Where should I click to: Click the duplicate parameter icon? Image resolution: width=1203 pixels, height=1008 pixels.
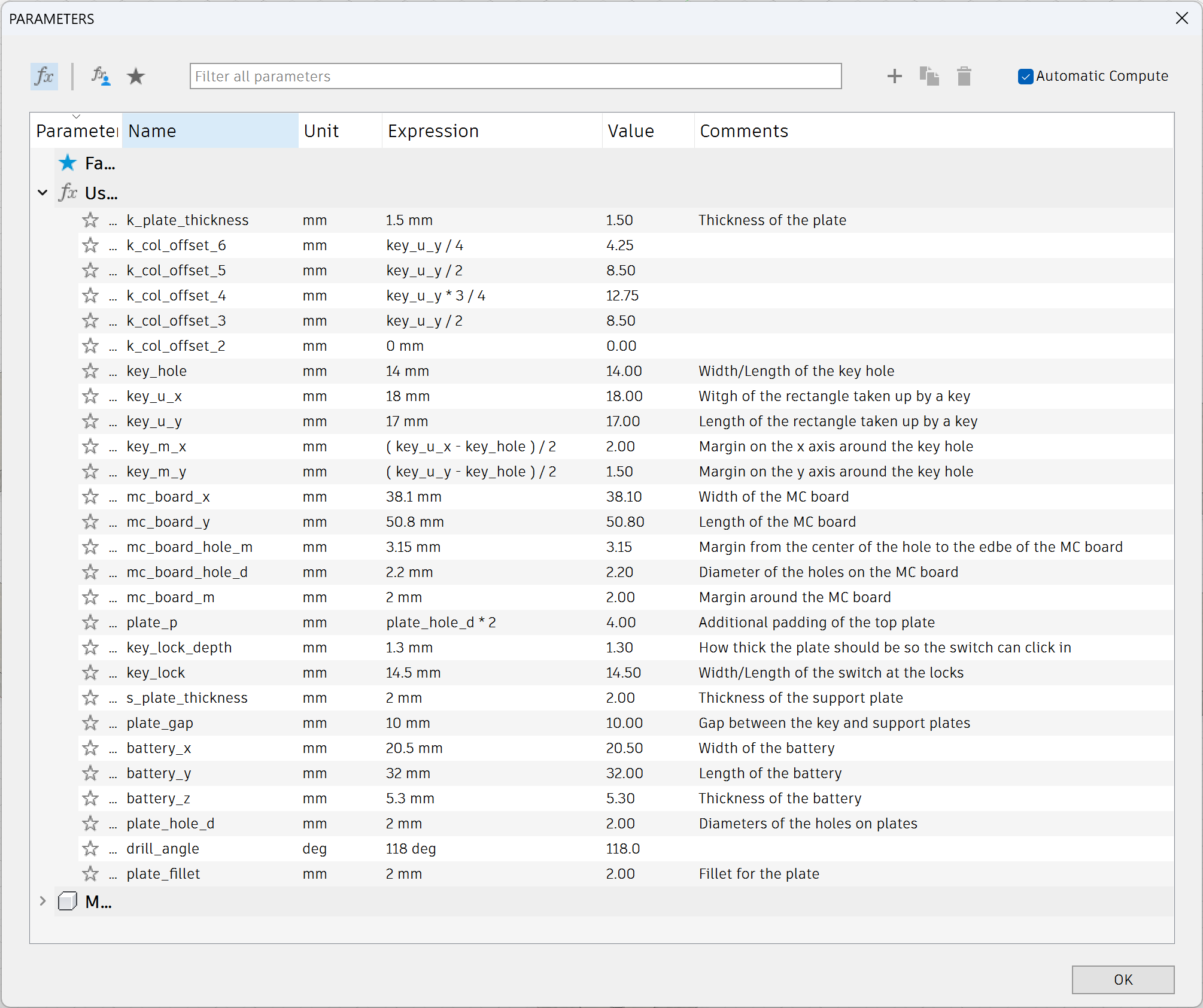929,76
